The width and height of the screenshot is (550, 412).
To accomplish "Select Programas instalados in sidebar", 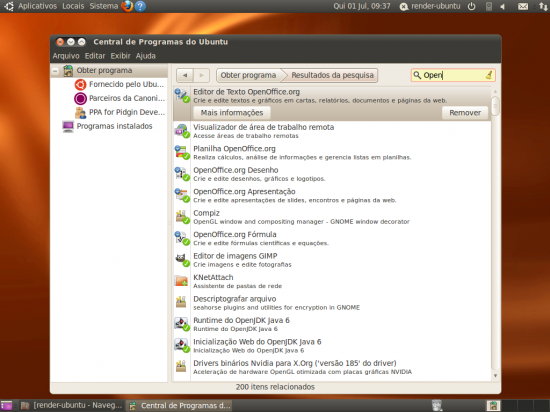I will tap(114, 126).
